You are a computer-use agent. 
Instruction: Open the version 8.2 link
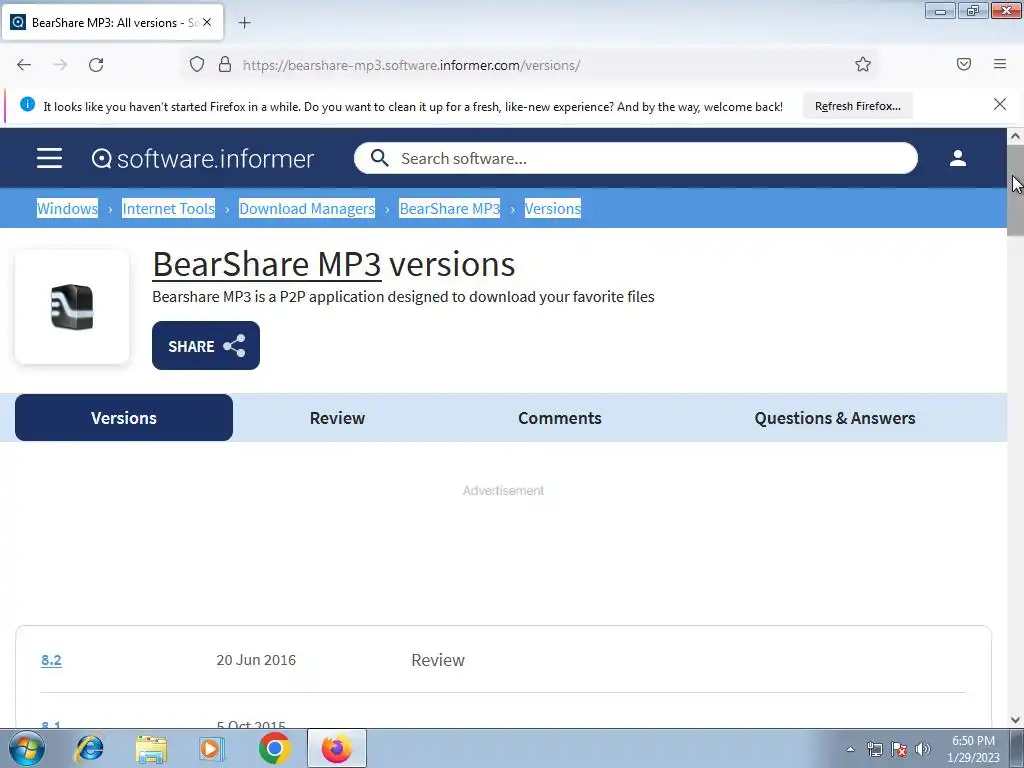coord(51,660)
